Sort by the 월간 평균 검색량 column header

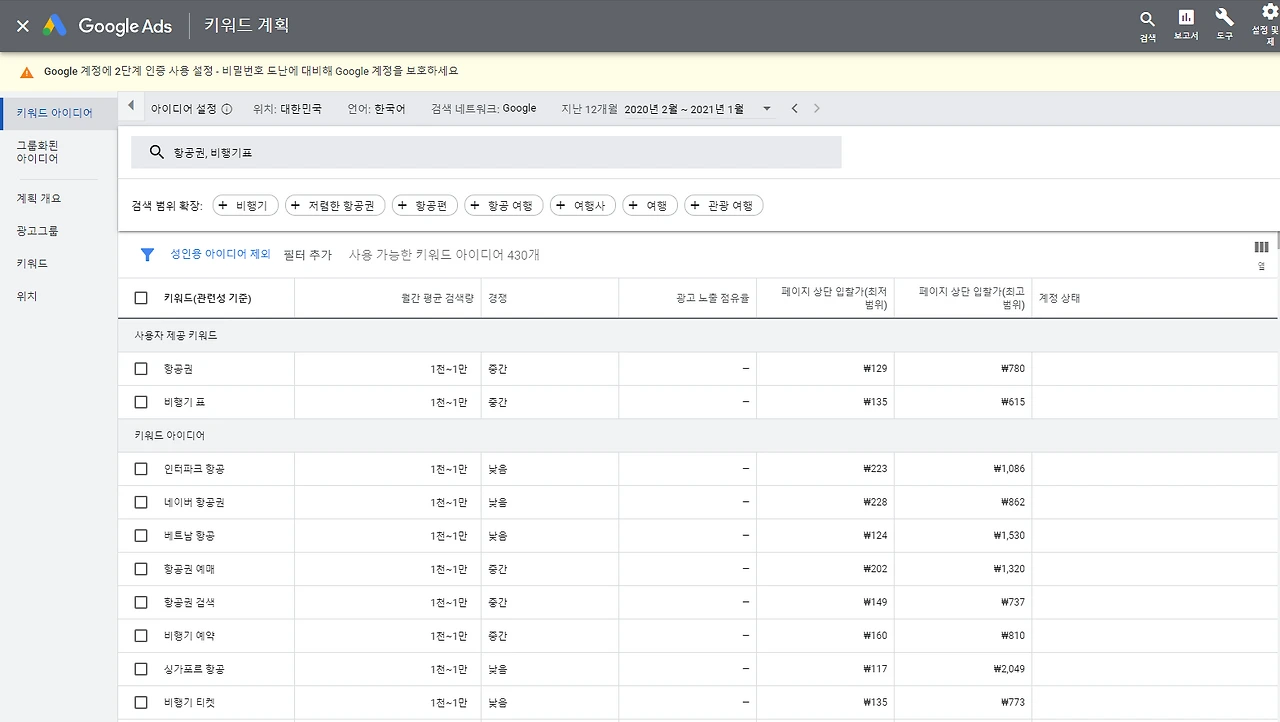pyautogui.click(x=438, y=298)
